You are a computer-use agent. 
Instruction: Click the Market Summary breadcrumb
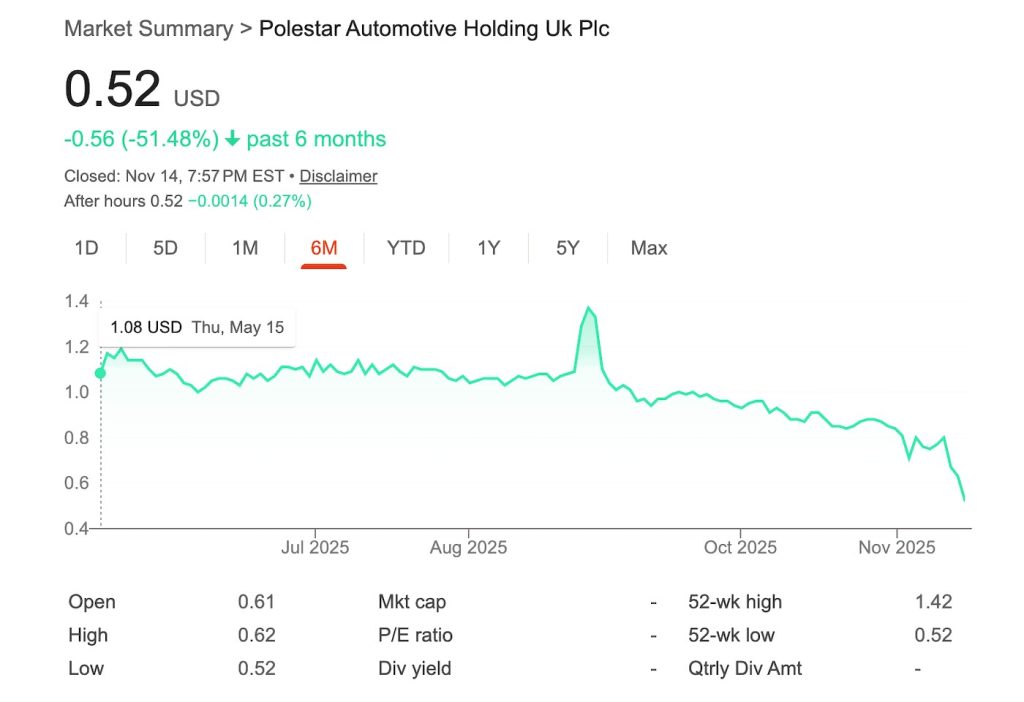146,28
